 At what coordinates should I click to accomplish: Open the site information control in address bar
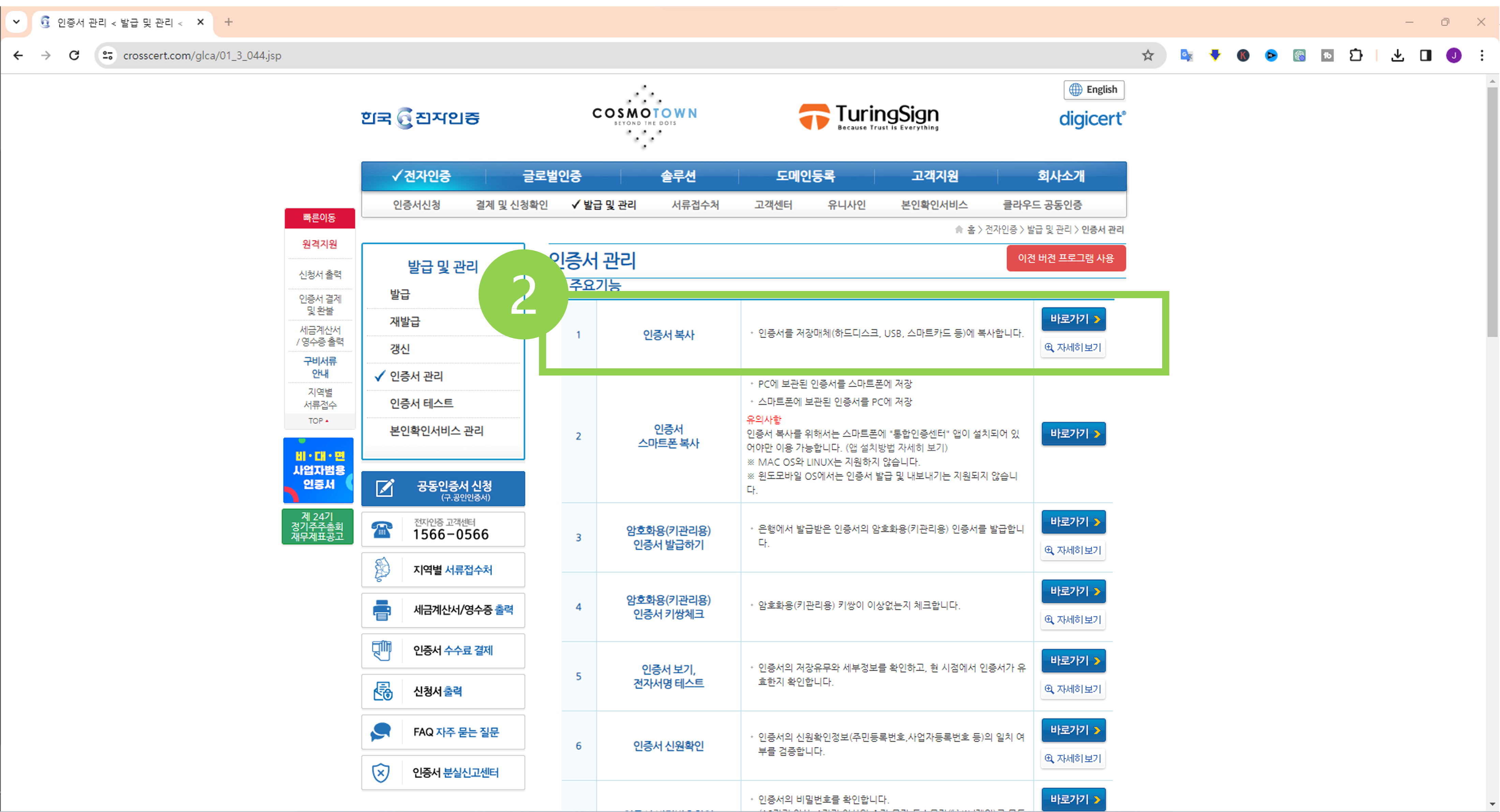pos(108,55)
